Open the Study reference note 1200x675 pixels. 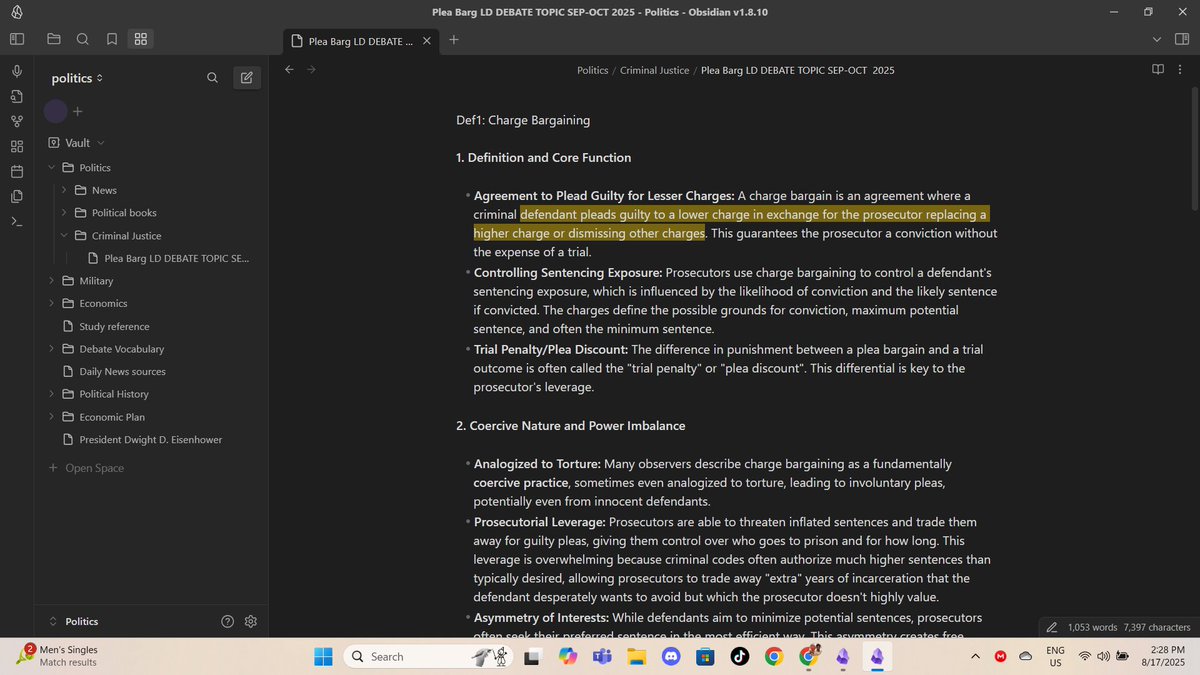click(114, 326)
